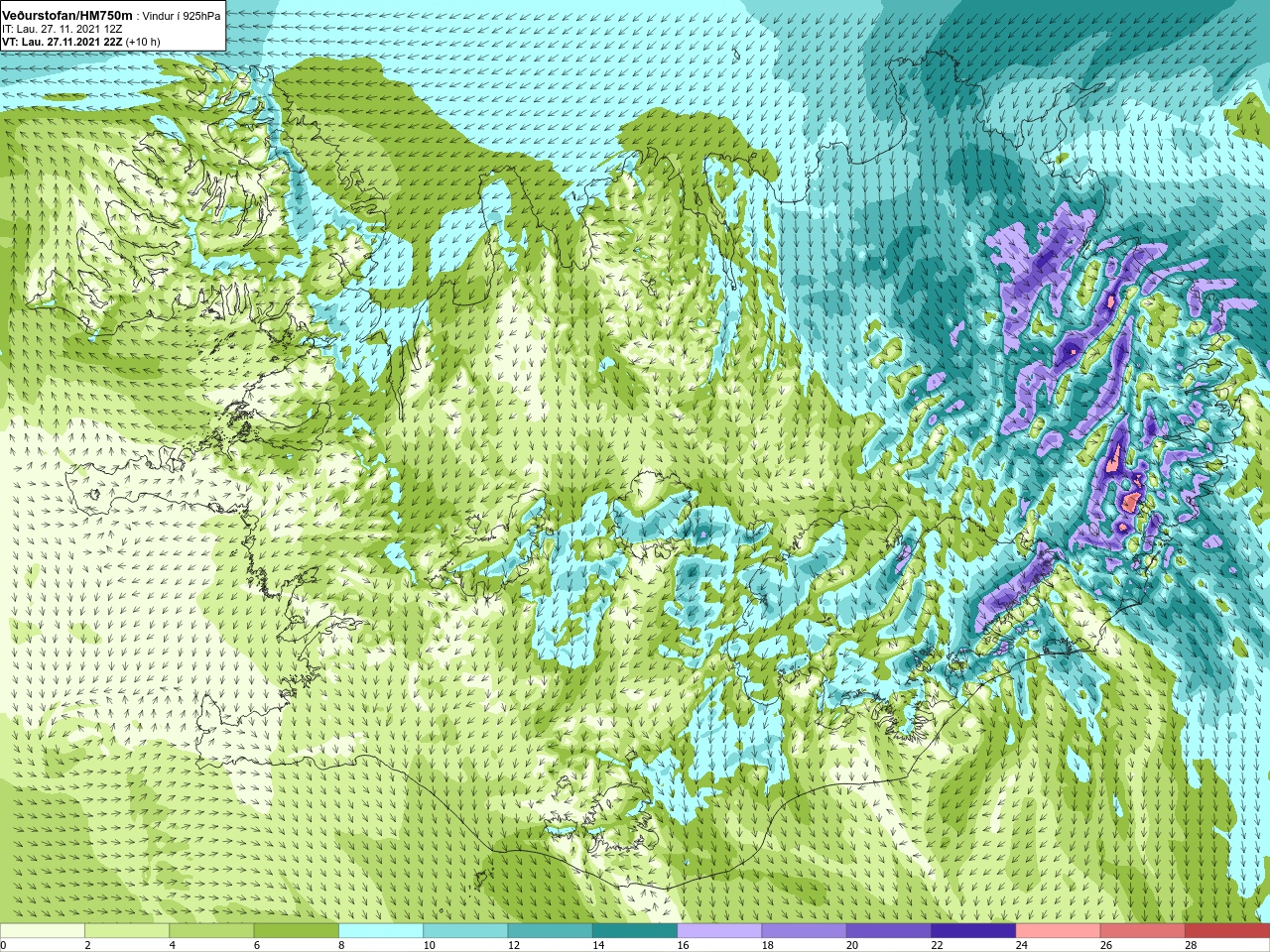Image resolution: width=1270 pixels, height=952 pixels.
Task: Click the 'IT: Lau. 27. 11. 2021 12Z' line
Action: (63, 29)
